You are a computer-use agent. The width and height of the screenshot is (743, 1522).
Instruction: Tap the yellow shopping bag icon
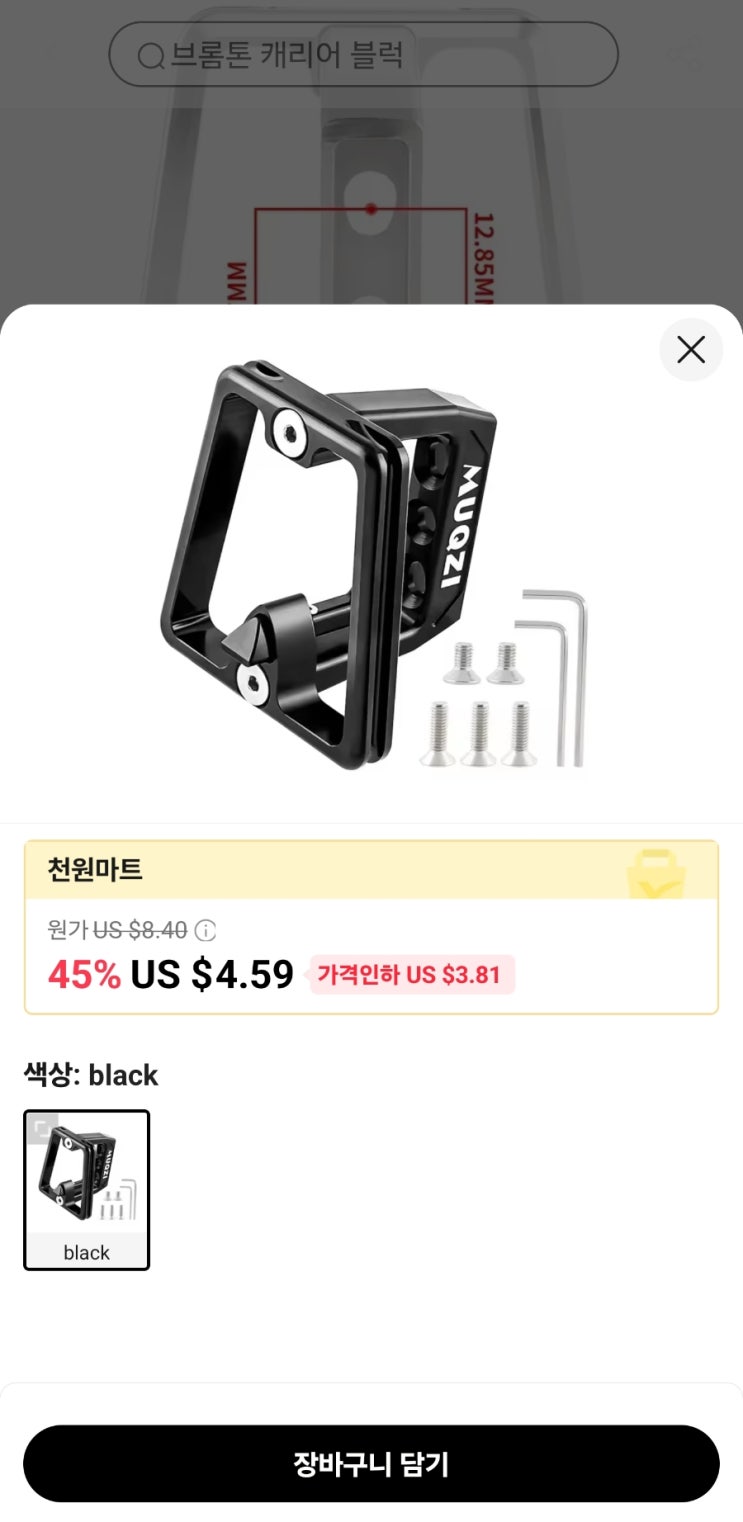coord(656,873)
